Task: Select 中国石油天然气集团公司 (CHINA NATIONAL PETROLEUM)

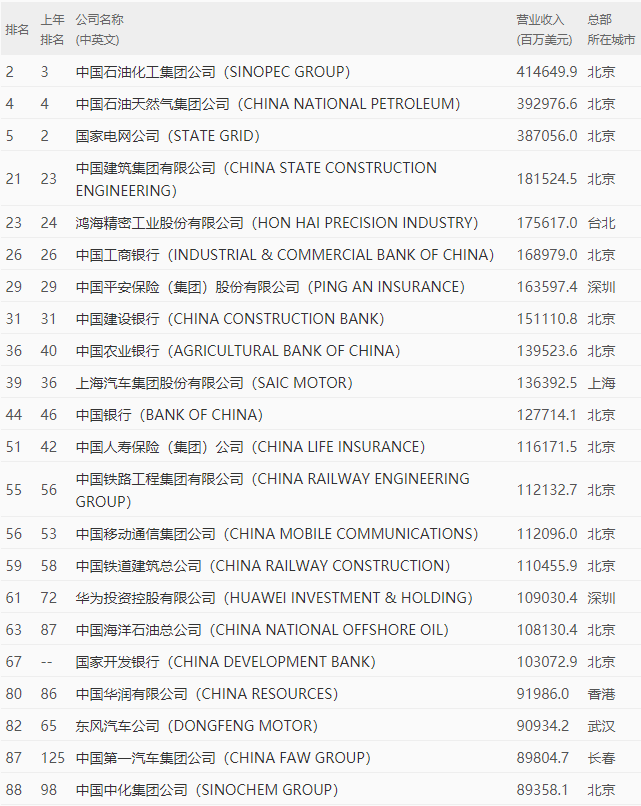Action: pyautogui.click(x=268, y=104)
